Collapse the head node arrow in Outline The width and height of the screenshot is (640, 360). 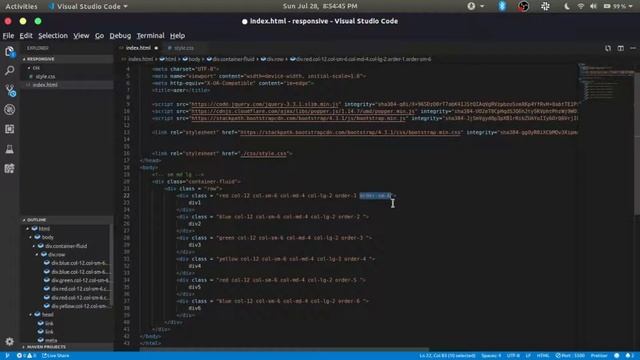tap(31, 315)
